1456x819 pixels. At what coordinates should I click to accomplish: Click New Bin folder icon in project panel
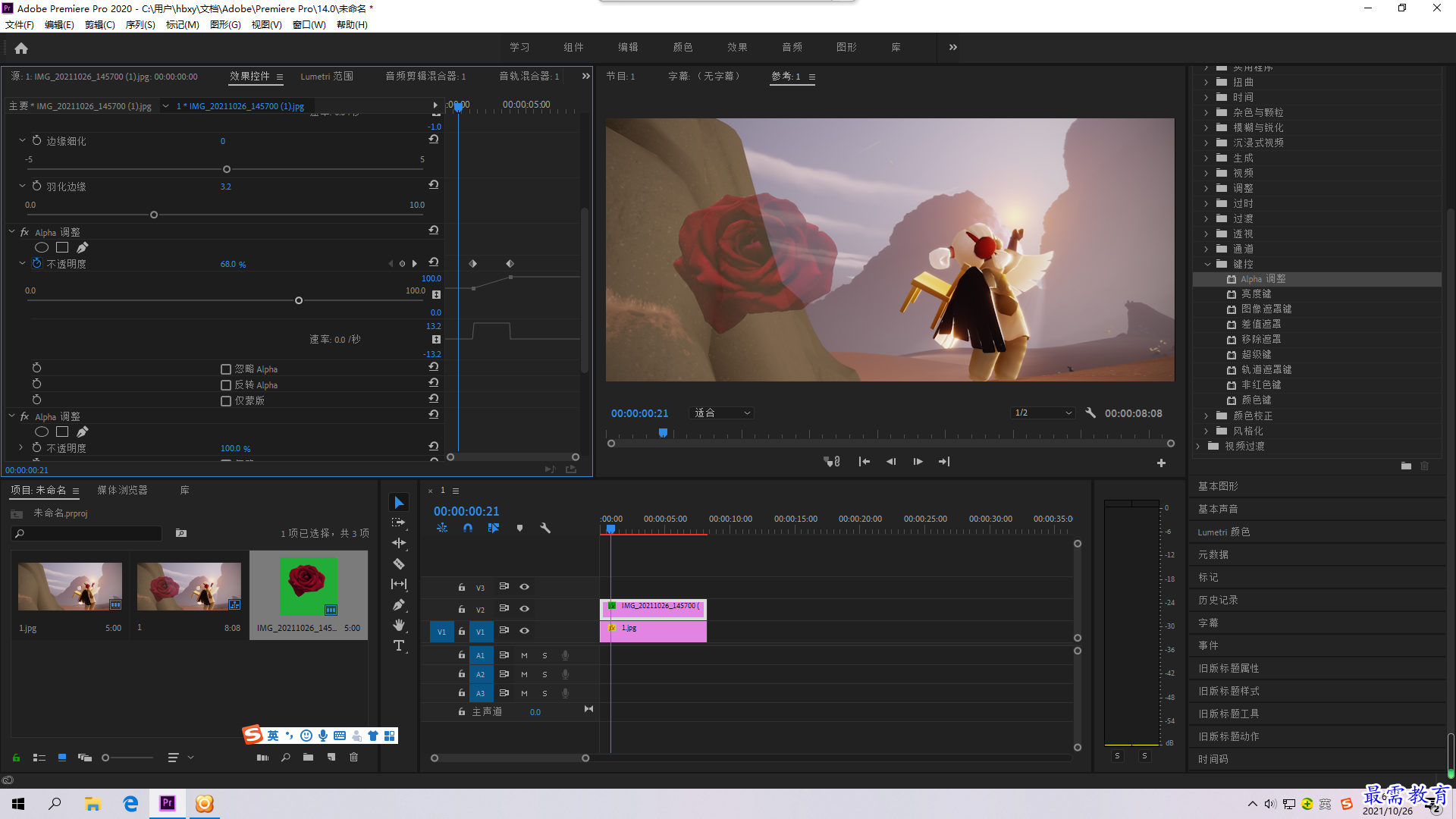(308, 757)
